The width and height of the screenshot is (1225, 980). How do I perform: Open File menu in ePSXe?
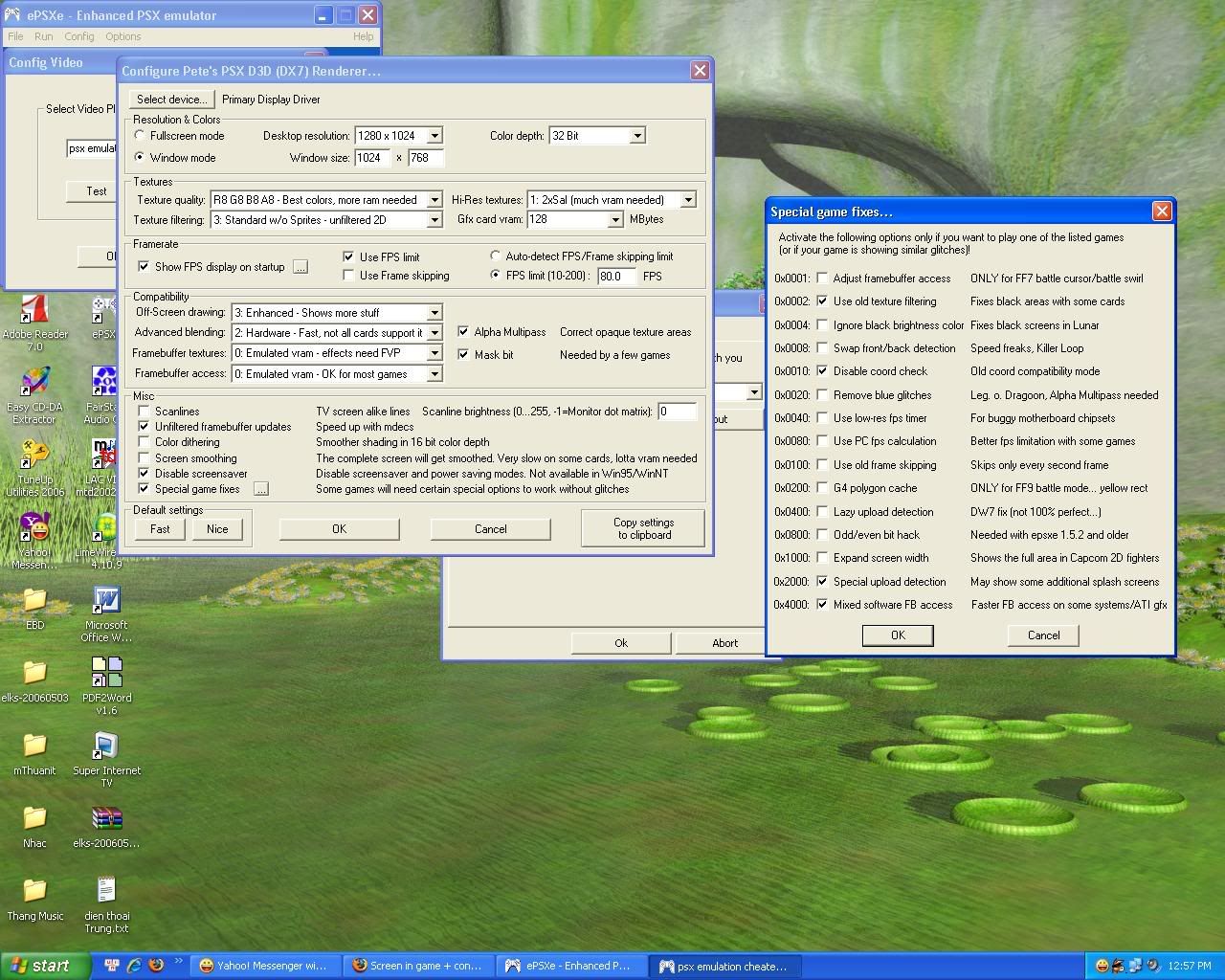(x=15, y=36)
